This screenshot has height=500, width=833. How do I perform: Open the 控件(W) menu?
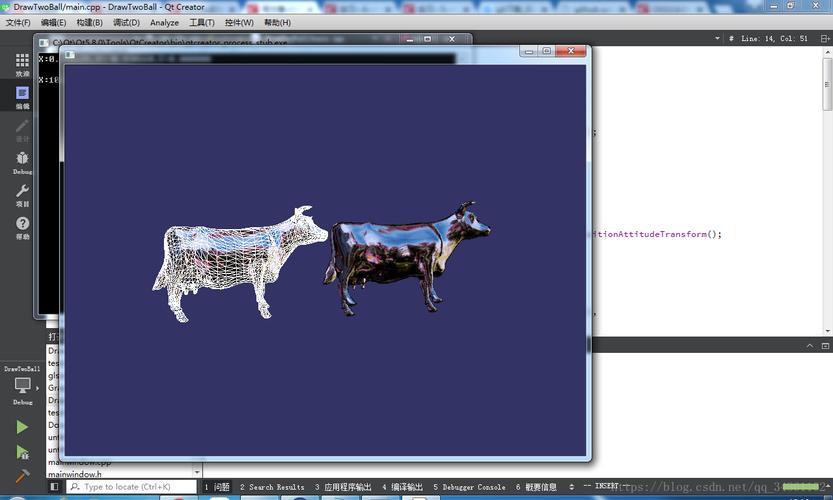[239, 22]
